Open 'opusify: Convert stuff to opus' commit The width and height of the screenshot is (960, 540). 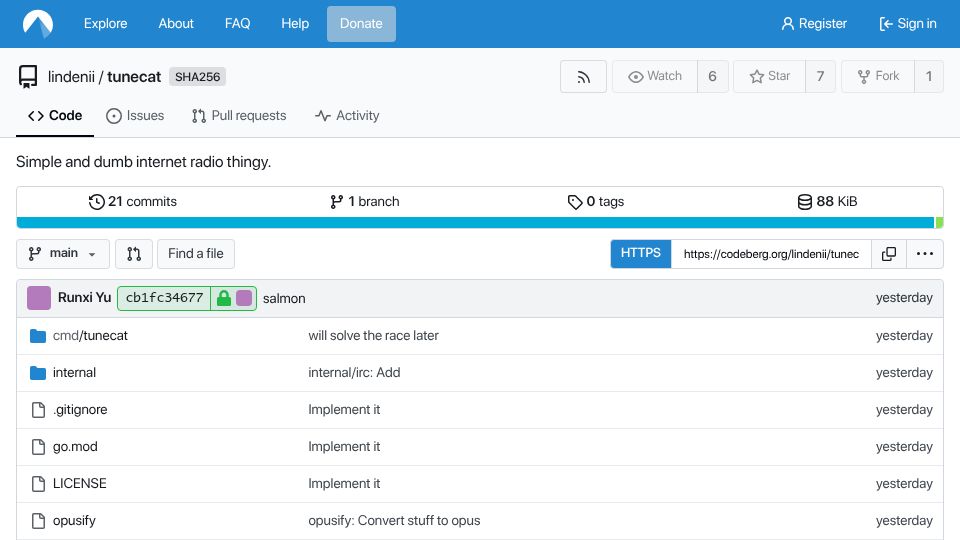coord(394,521)
